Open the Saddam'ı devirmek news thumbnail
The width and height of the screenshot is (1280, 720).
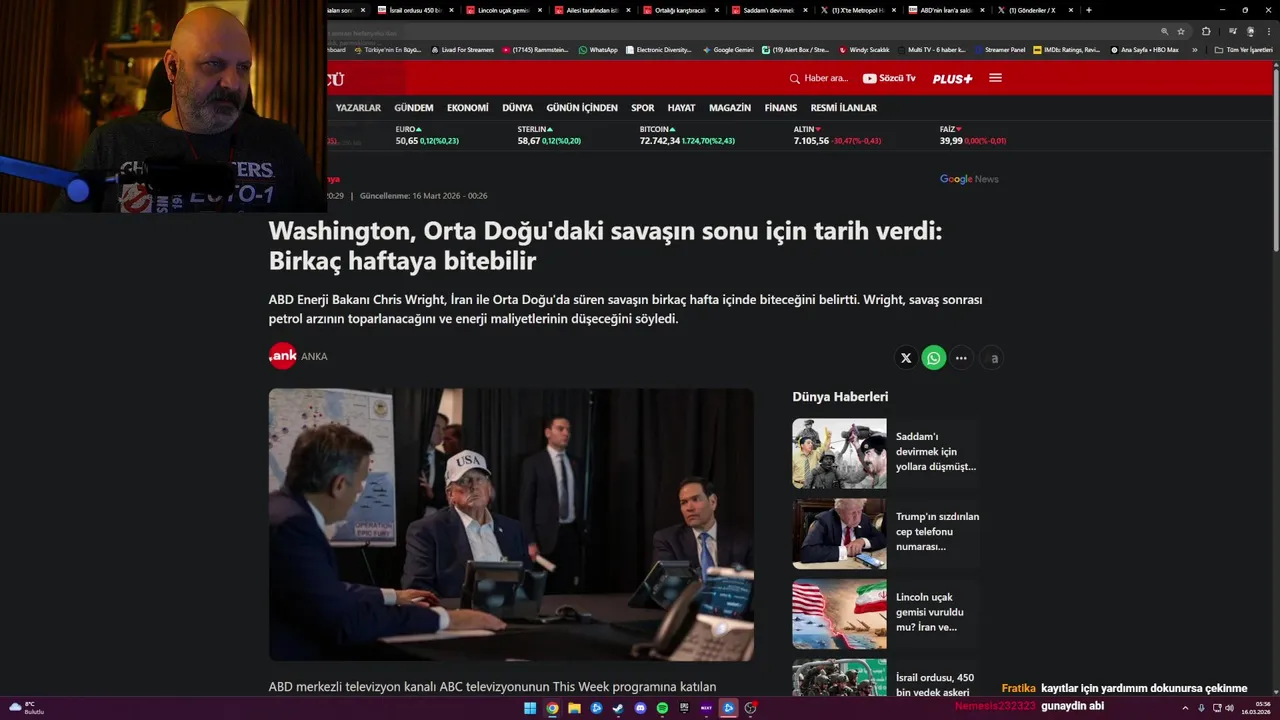coord(839,453)
